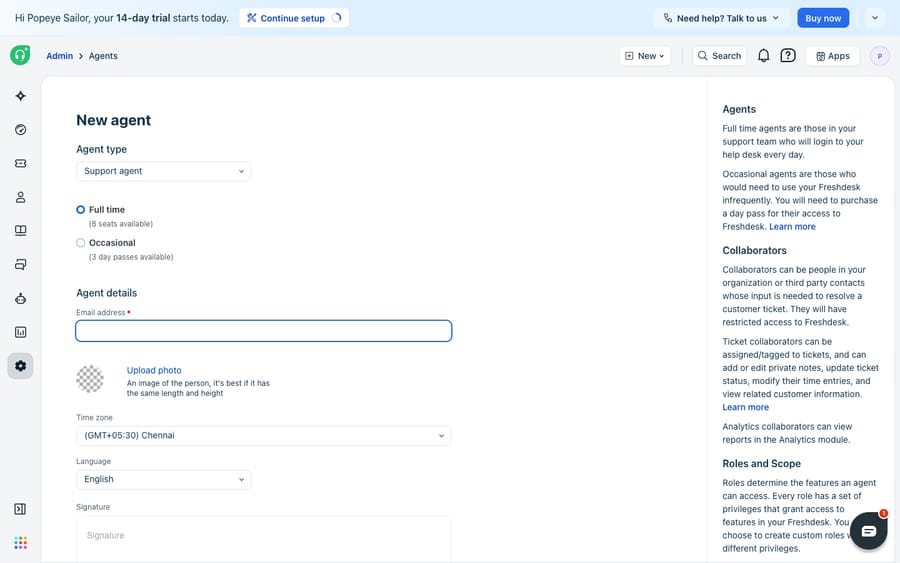Go to Admin breadcrumb link

point(60,56)
